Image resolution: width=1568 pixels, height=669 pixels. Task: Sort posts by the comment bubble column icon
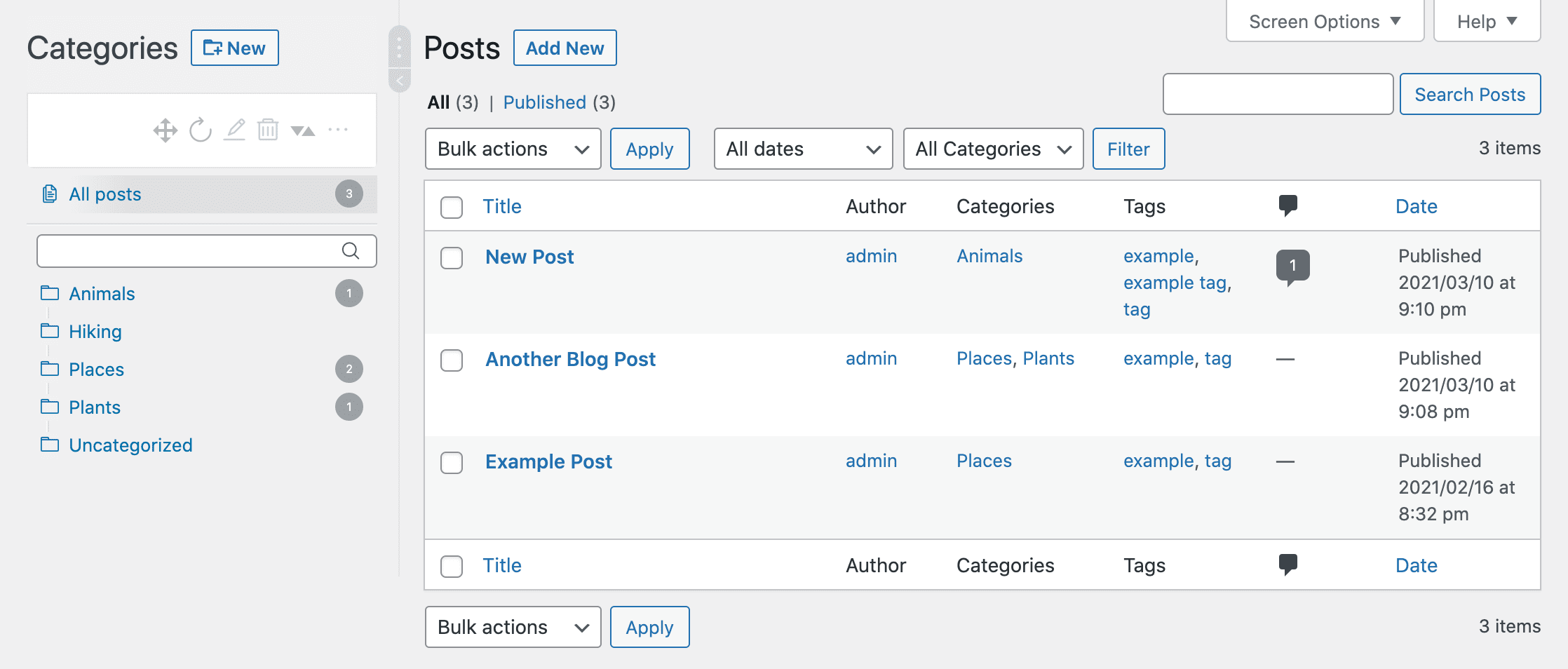(x=1289, y=205)
